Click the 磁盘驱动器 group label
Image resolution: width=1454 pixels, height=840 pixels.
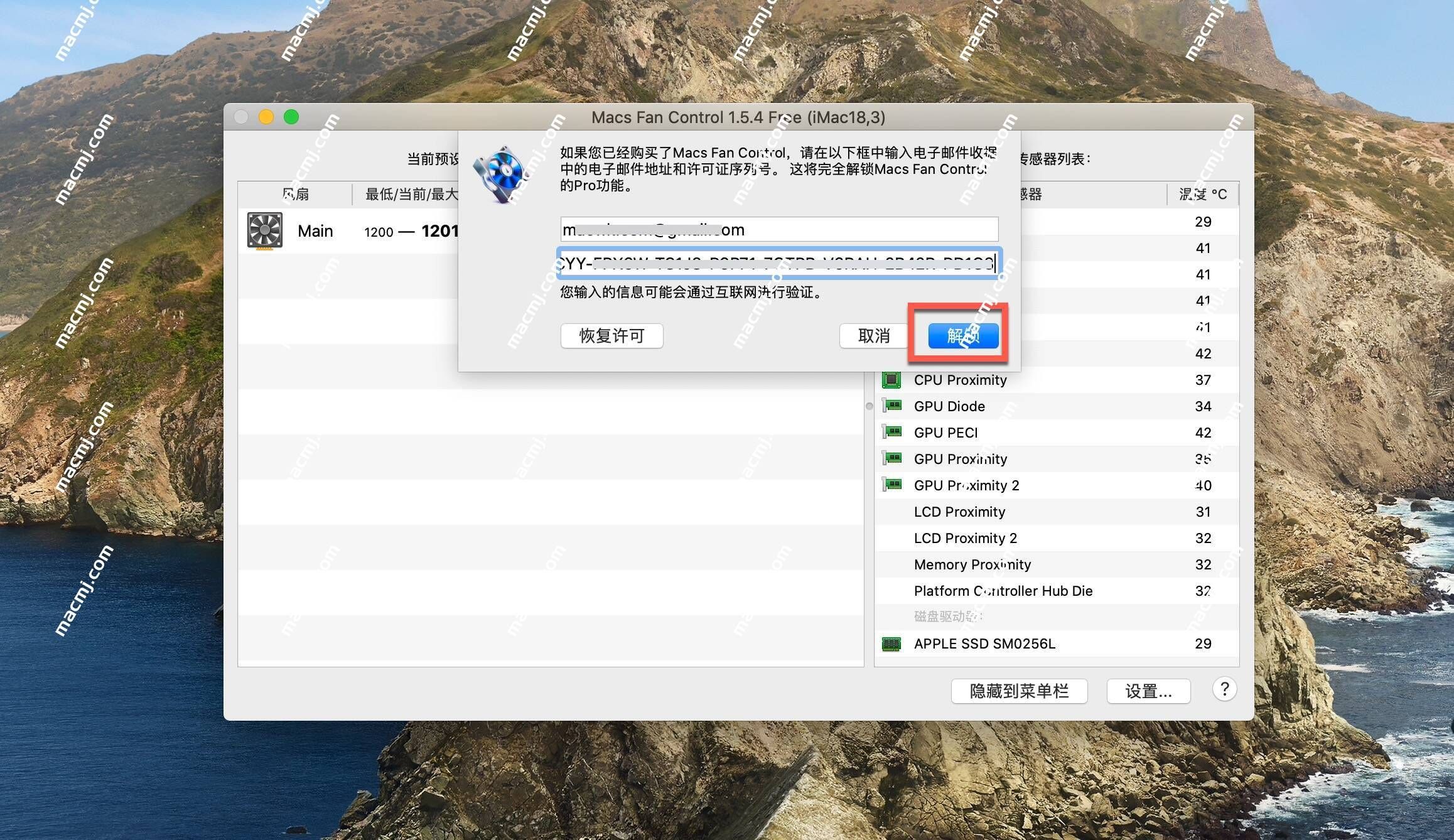click(948, 617)
